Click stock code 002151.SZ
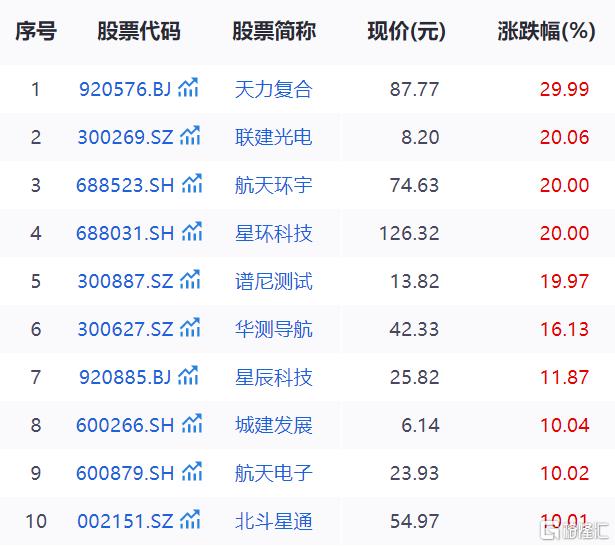Screen dimensions: 615x547 tap(125, 521)
